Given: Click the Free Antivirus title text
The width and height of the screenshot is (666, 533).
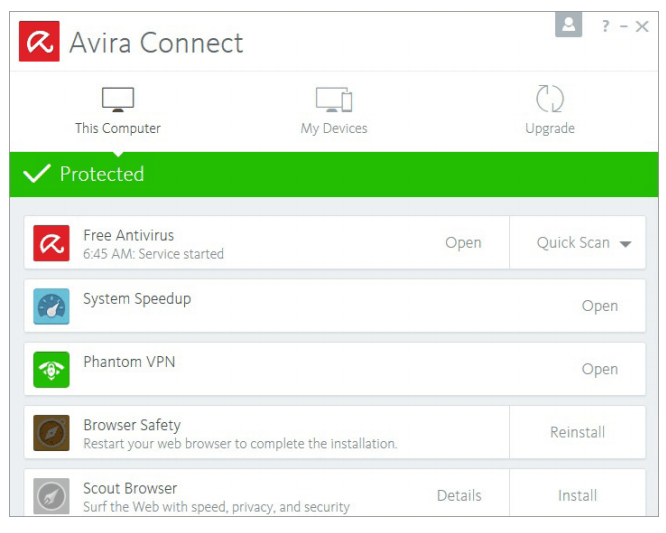Looking at the screenshot, I should tap(129, 235).
